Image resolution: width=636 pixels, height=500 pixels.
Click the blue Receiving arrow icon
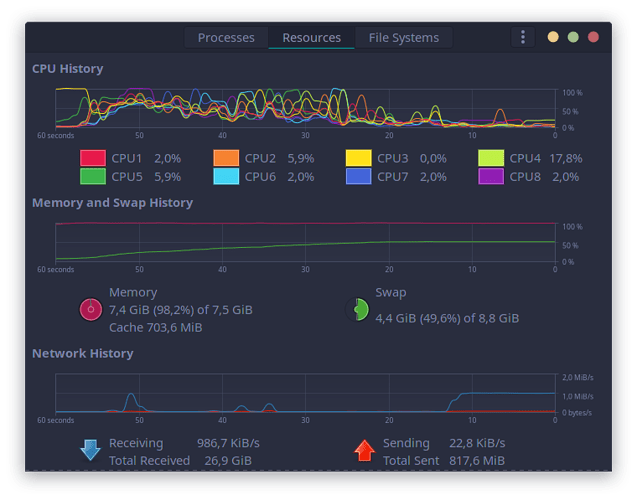click(x=90, y=450)
